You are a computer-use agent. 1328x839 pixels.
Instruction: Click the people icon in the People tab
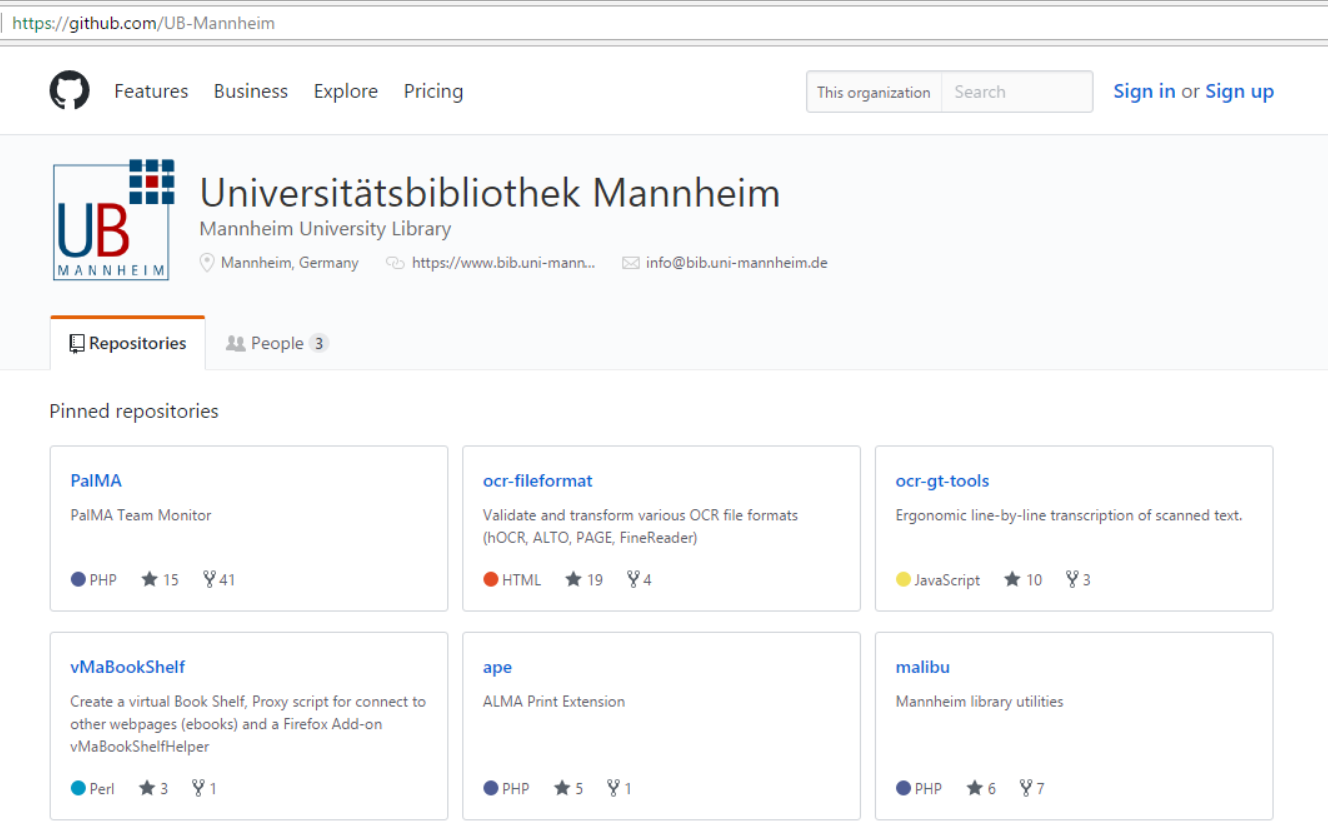click(235, 343)
